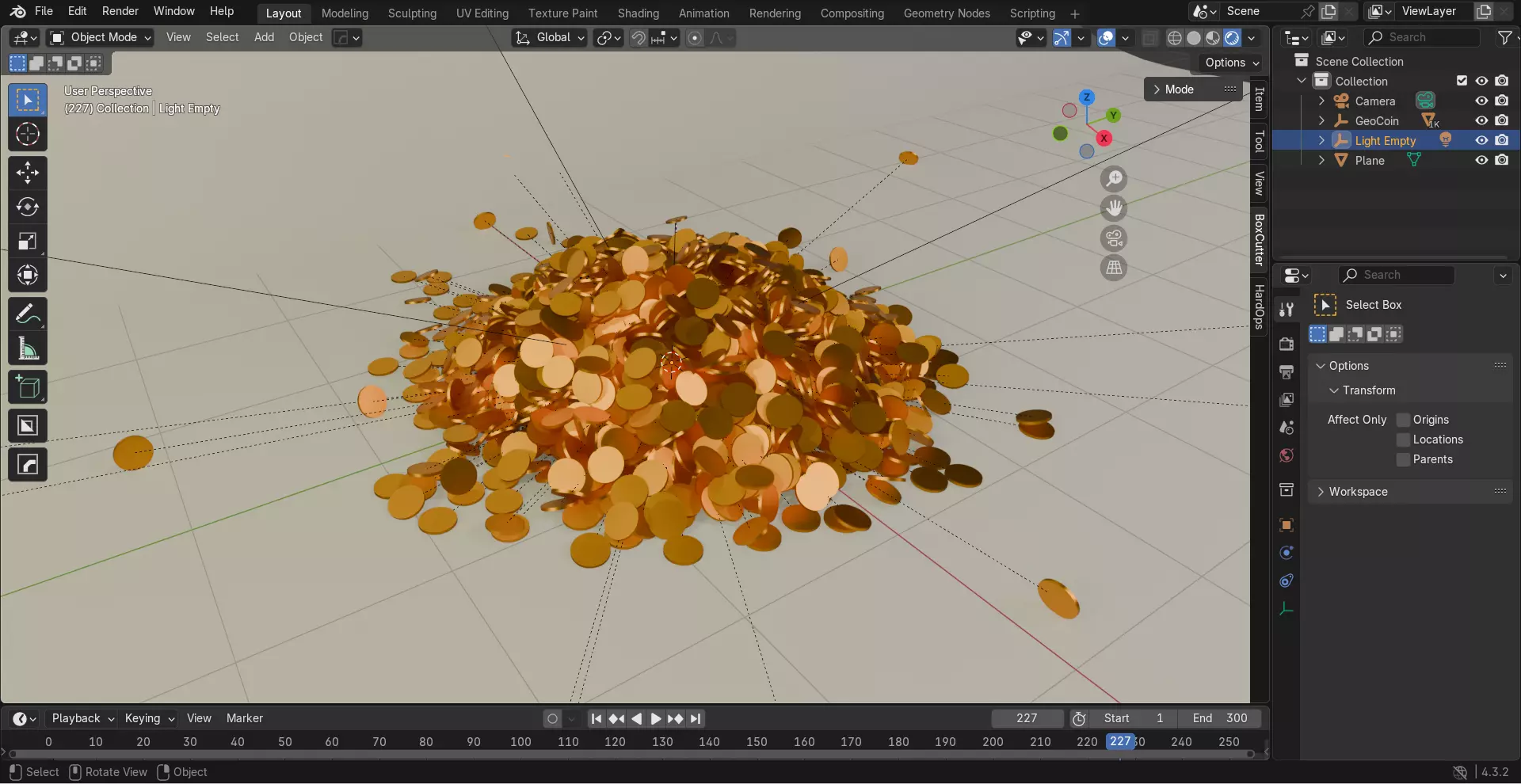Screen dimensions: 1521x784
Task: Toggle auto keying record button
Action: pyautogui.click(x=552, y=718)
